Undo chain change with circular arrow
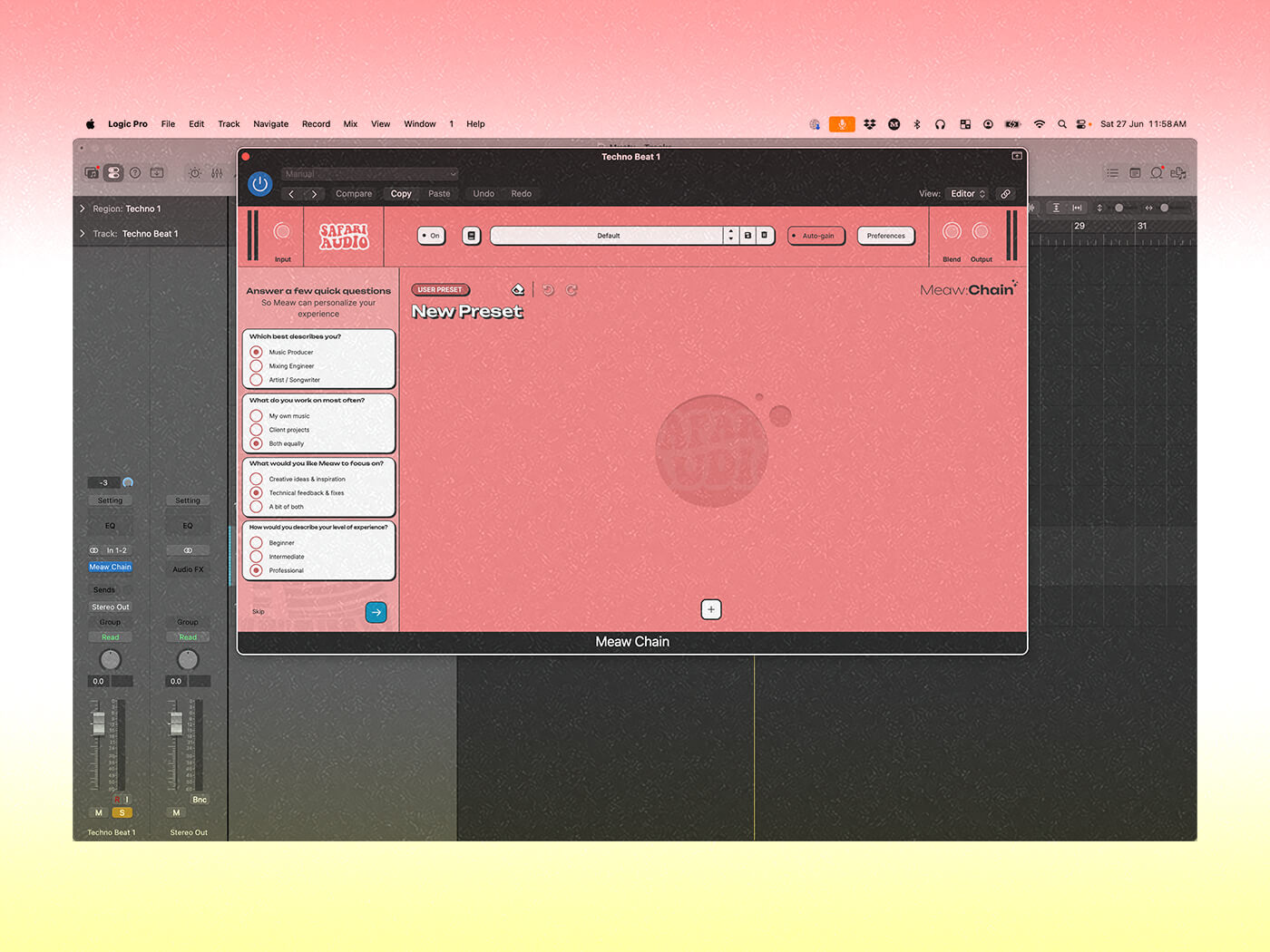Screen dimensions: 1270x952 pos(548,290)
